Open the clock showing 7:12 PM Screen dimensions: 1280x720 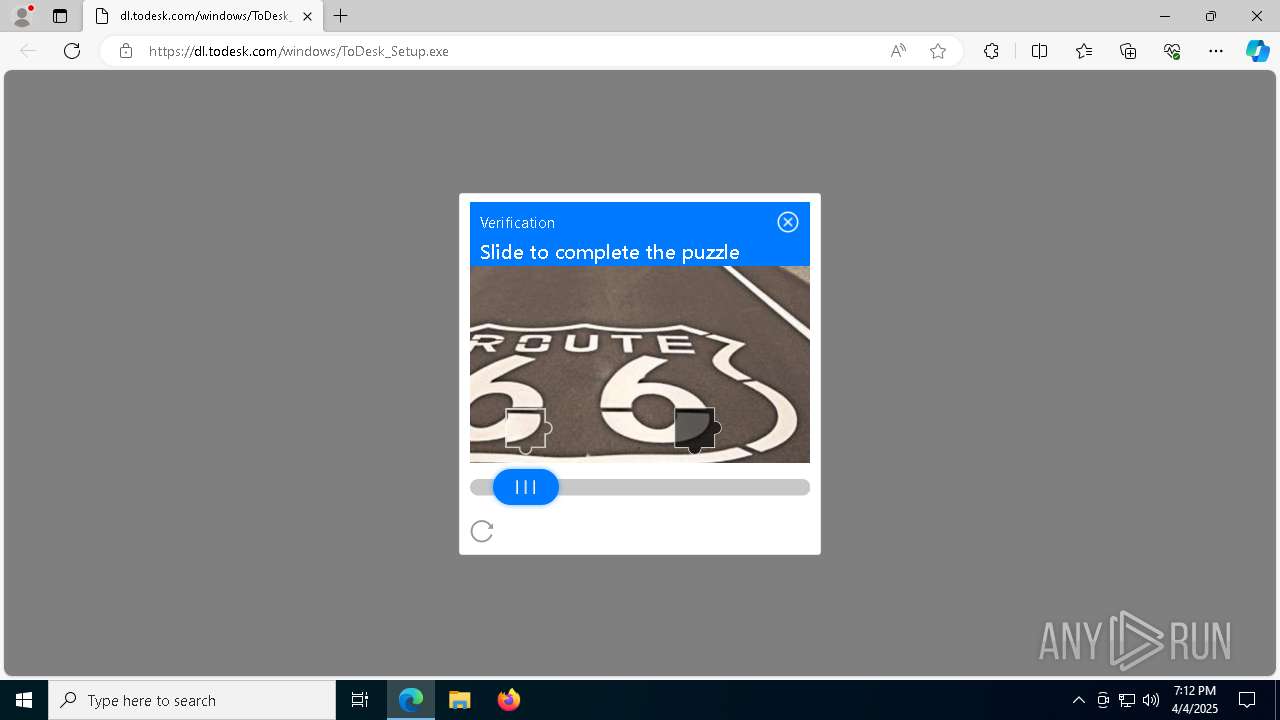(x=1195, y=700)
